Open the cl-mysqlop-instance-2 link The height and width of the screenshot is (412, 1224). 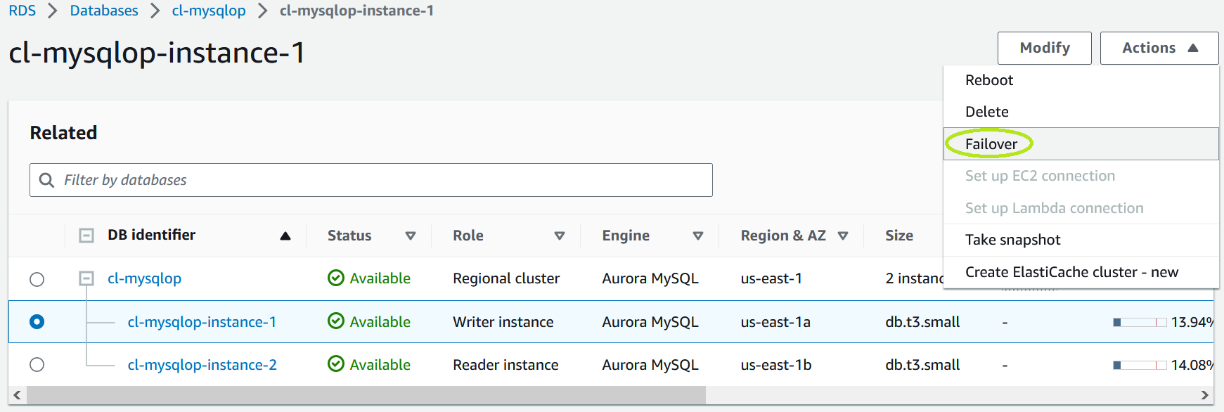202,365
